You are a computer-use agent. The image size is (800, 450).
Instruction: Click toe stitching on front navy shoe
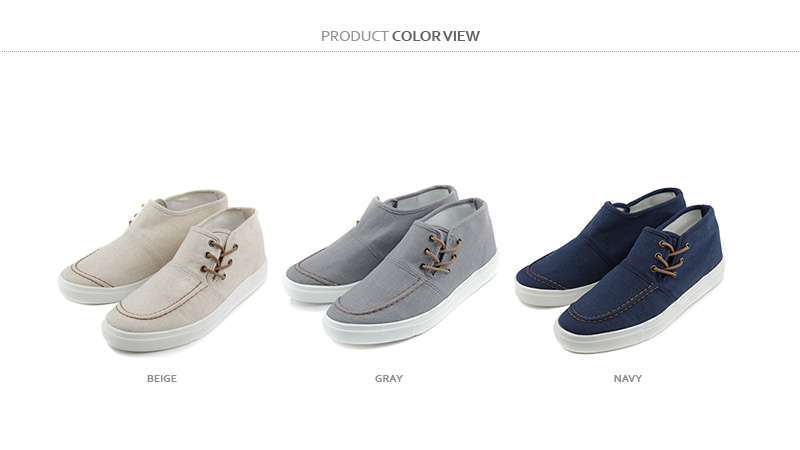(611, 307)
